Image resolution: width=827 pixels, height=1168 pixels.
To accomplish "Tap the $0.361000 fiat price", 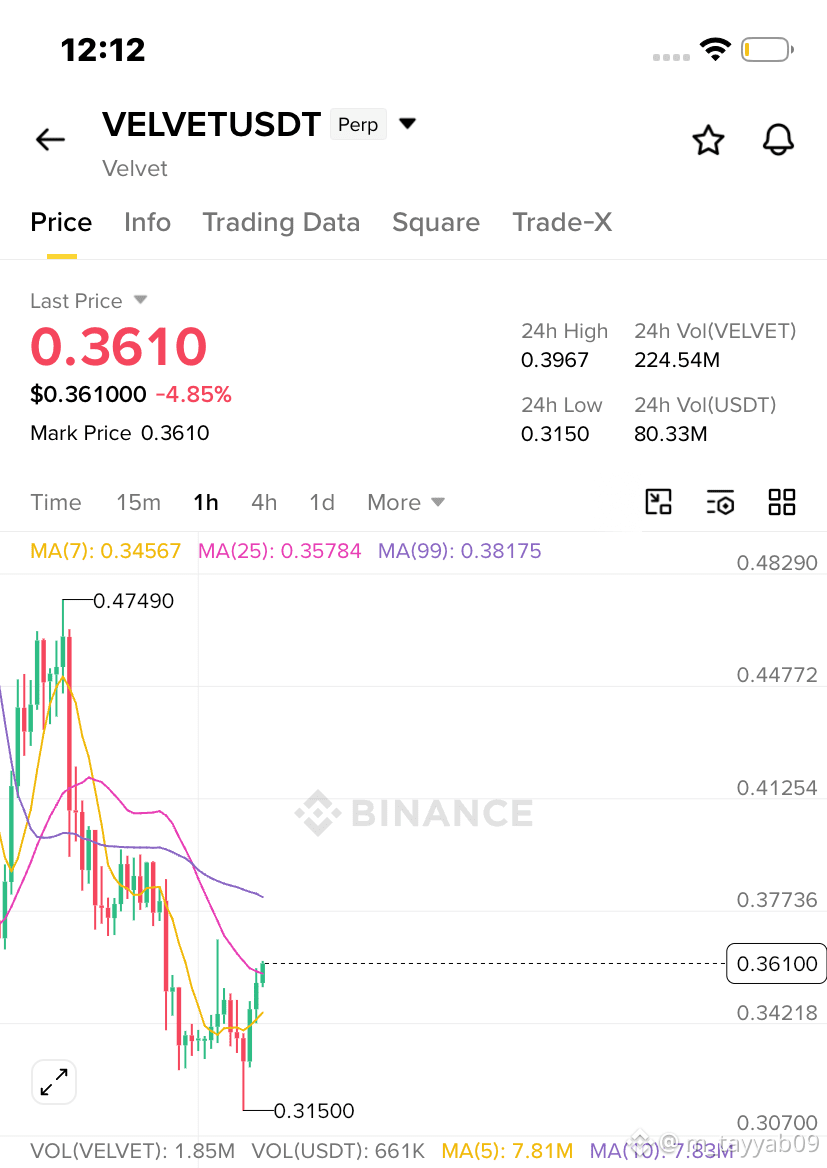I will point(89,394).
